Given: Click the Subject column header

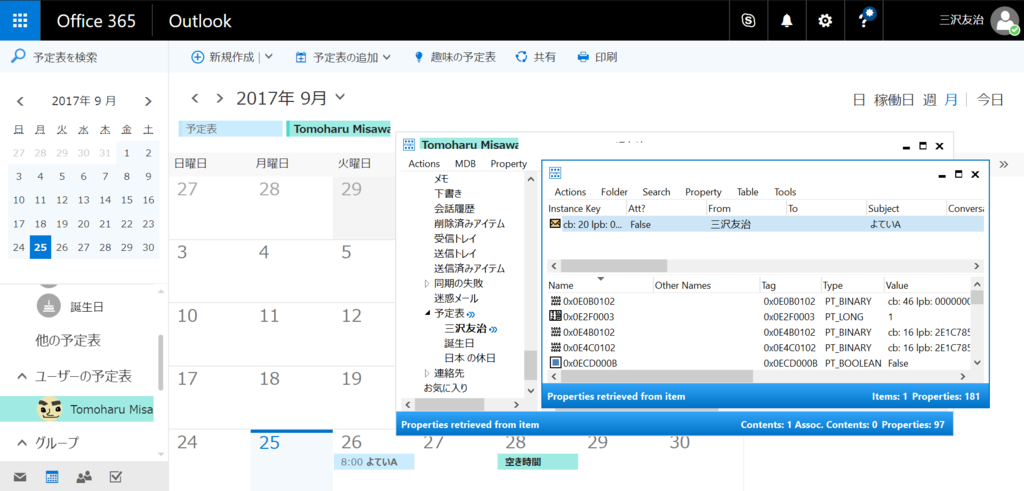Looking at the screenshot, I should (904, 209).
